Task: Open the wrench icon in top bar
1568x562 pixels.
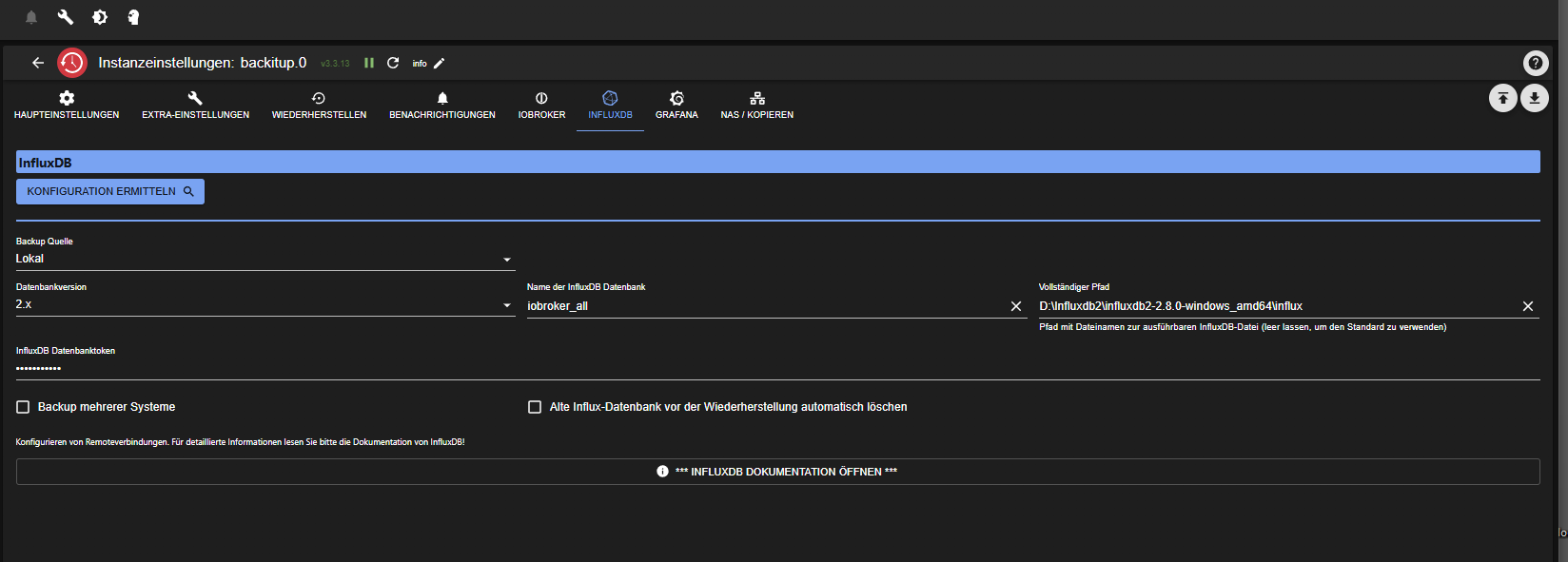Action: pyautogui.click(x=66, y=17)
